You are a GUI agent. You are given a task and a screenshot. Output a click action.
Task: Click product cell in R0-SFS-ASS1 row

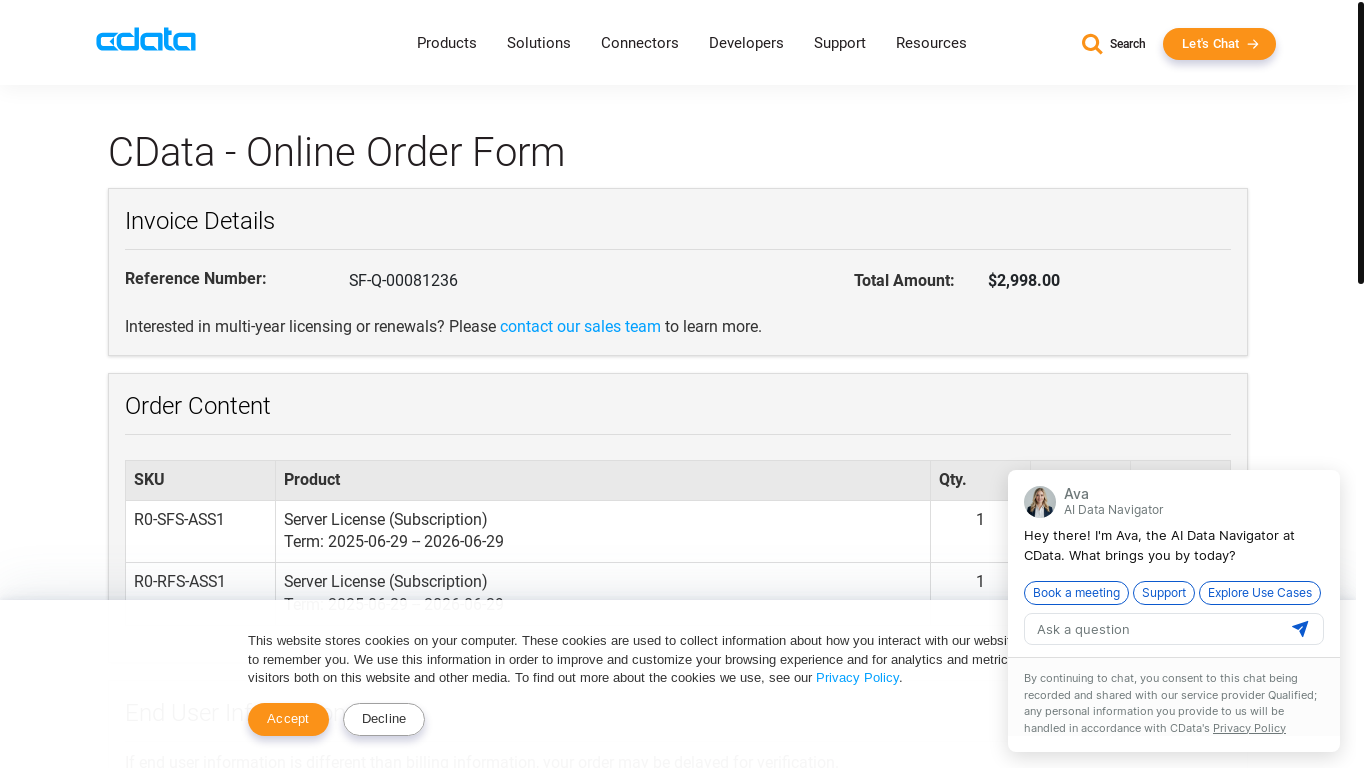tap(603, 531)
